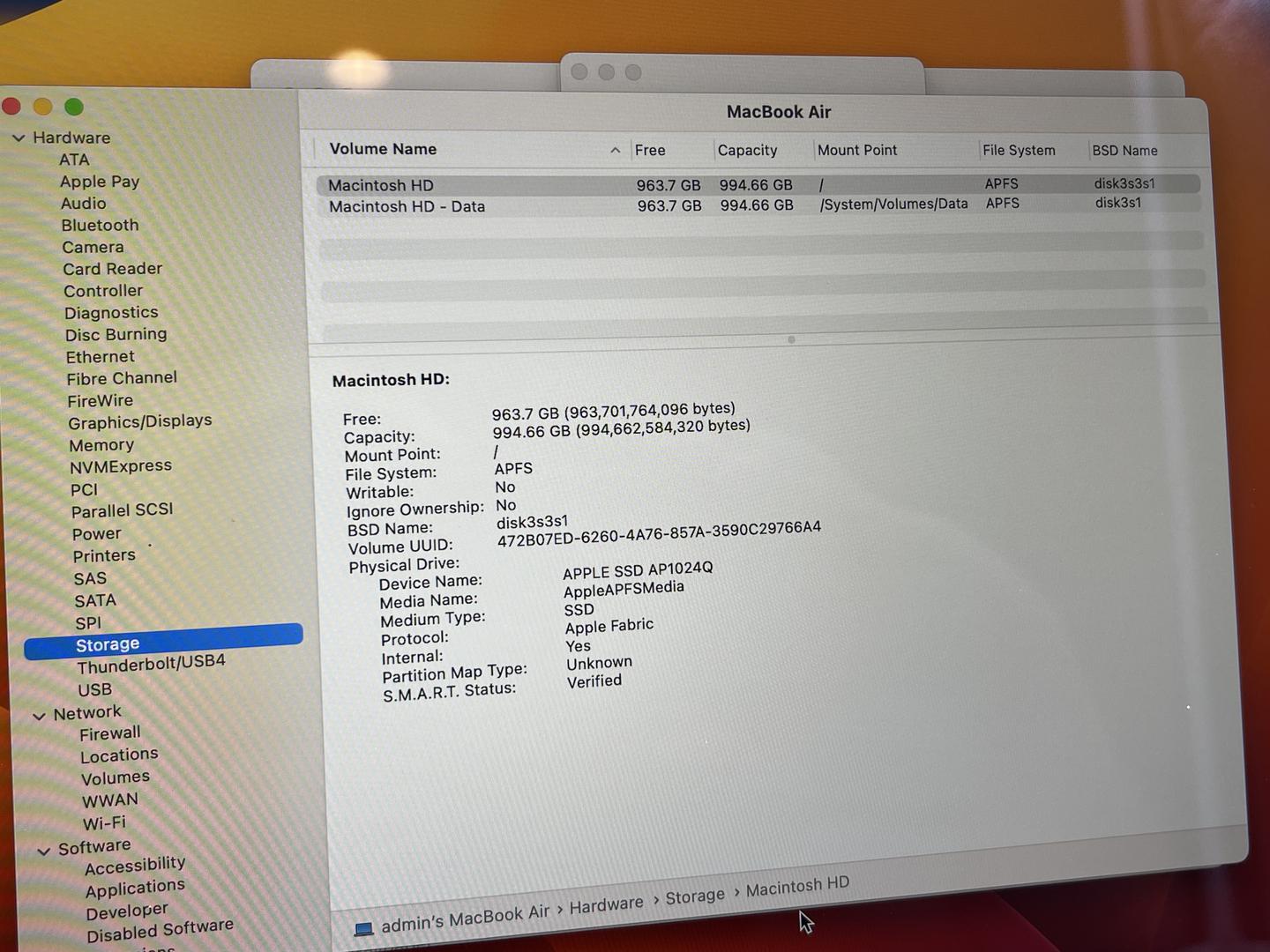Select SAS in the sidebar

pos(90,579)
